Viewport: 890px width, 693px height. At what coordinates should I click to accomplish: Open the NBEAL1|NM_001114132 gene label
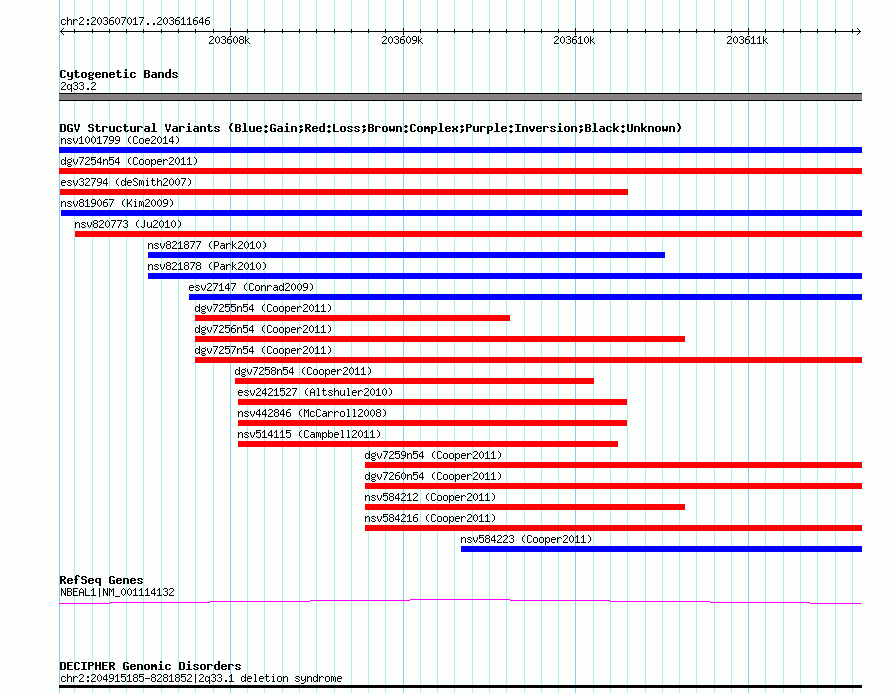coord(117,593)
